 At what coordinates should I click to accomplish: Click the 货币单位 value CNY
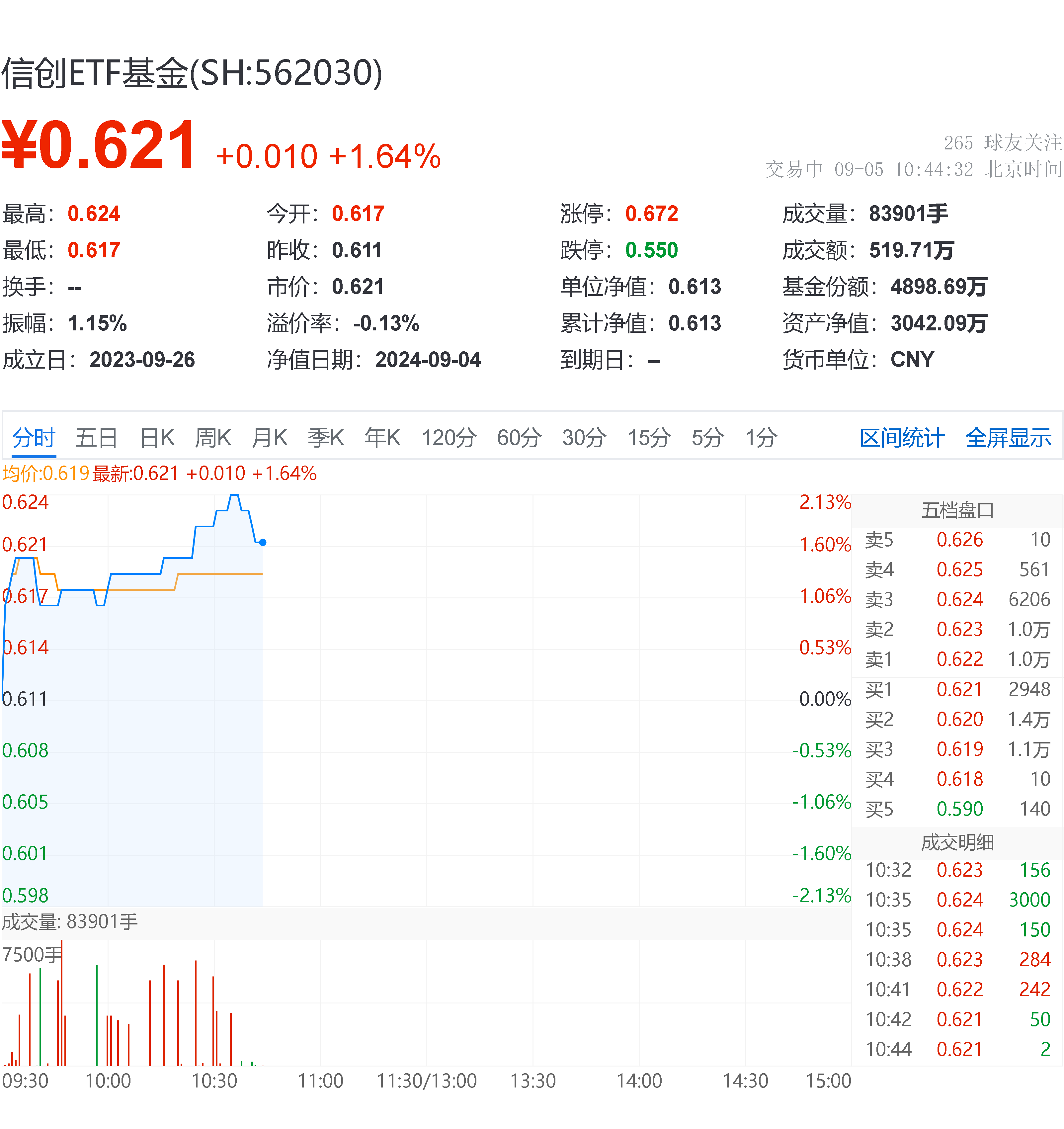click(x=912, y=360)
